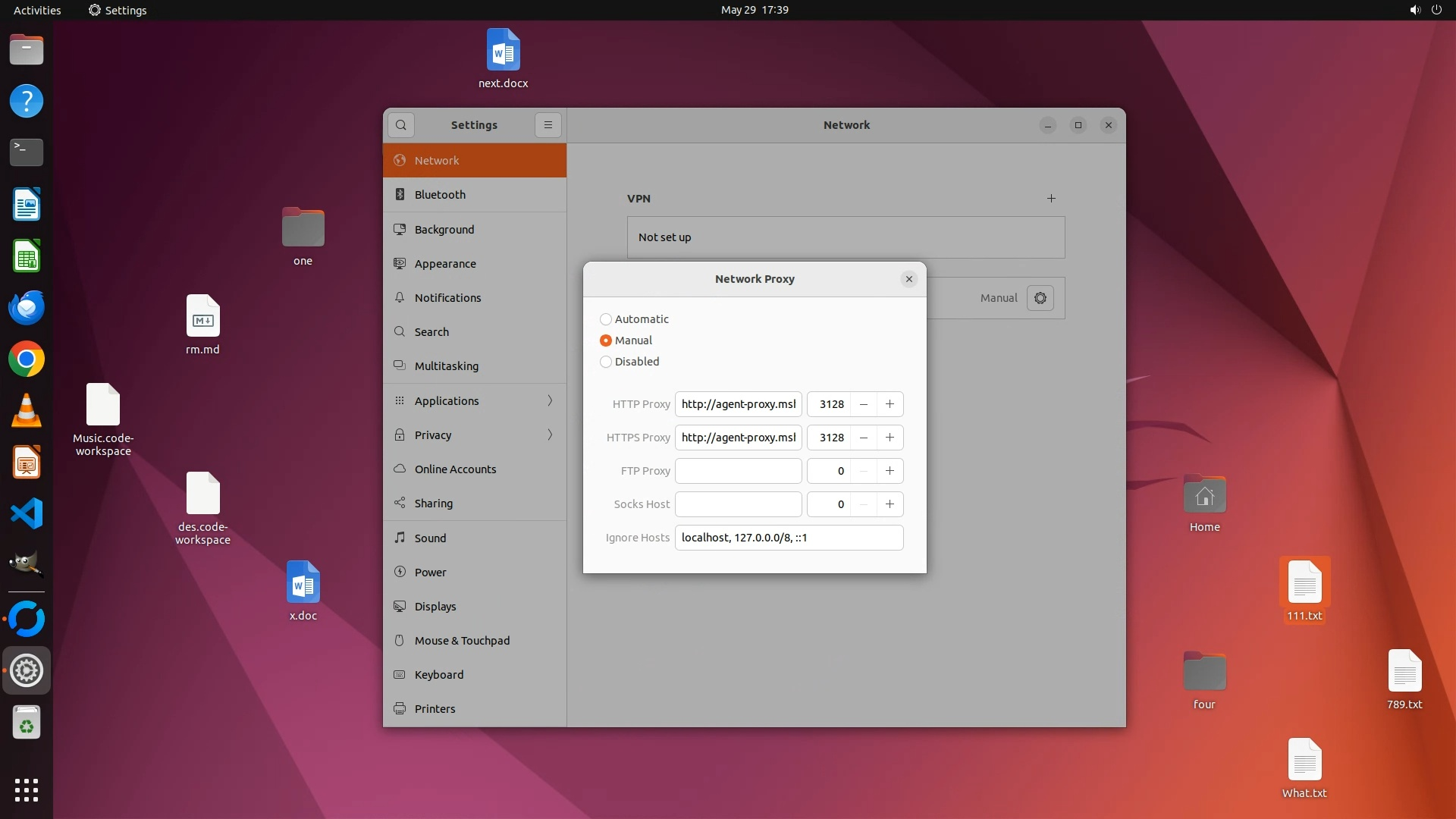The height and width of the screenshot is (819, 1456).
Task: Open the hamburger menu in Settings header
Action: (x=548, y=125)
